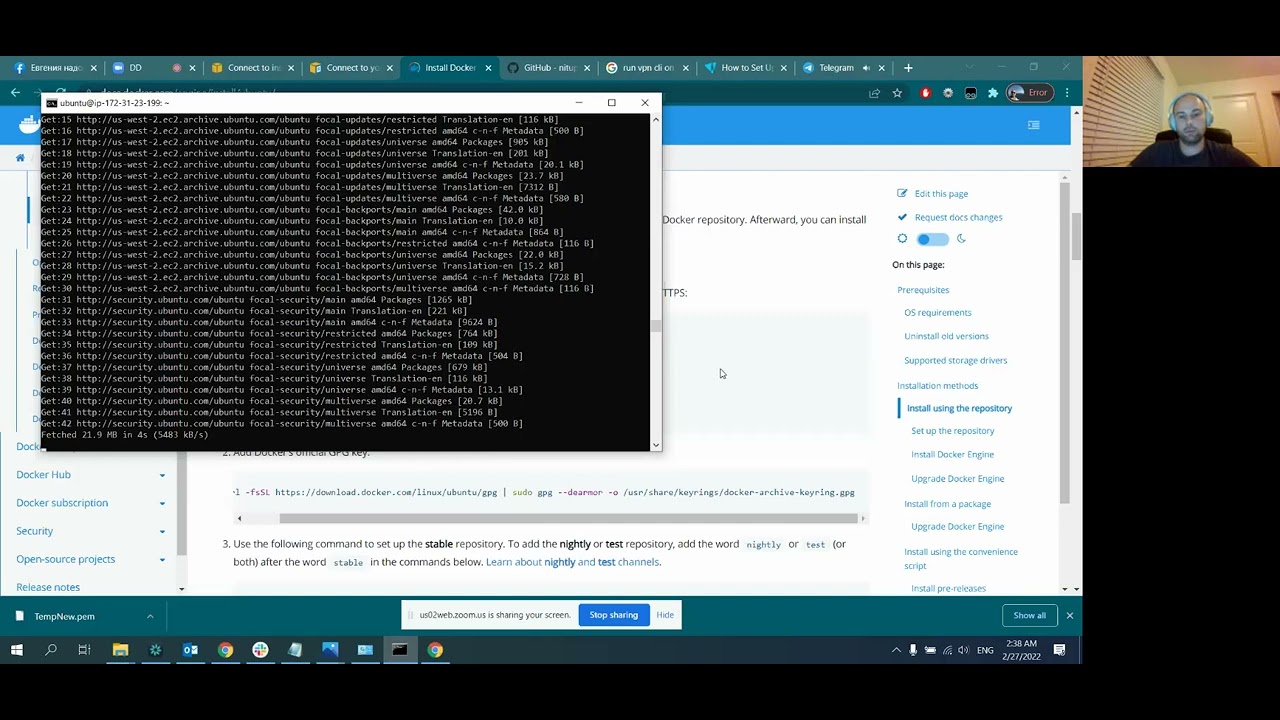Screen dimensions: 1280x720
Task: Share this page from the address bar
Action: [x=874, y=93]
